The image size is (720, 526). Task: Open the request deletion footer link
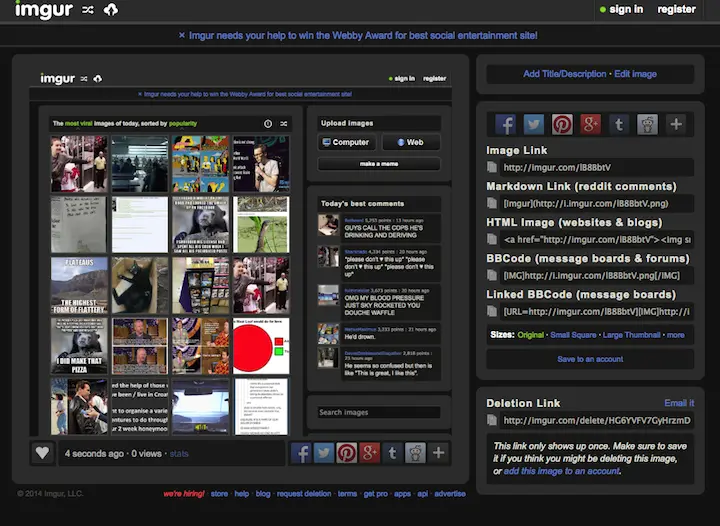coord(304,494)
